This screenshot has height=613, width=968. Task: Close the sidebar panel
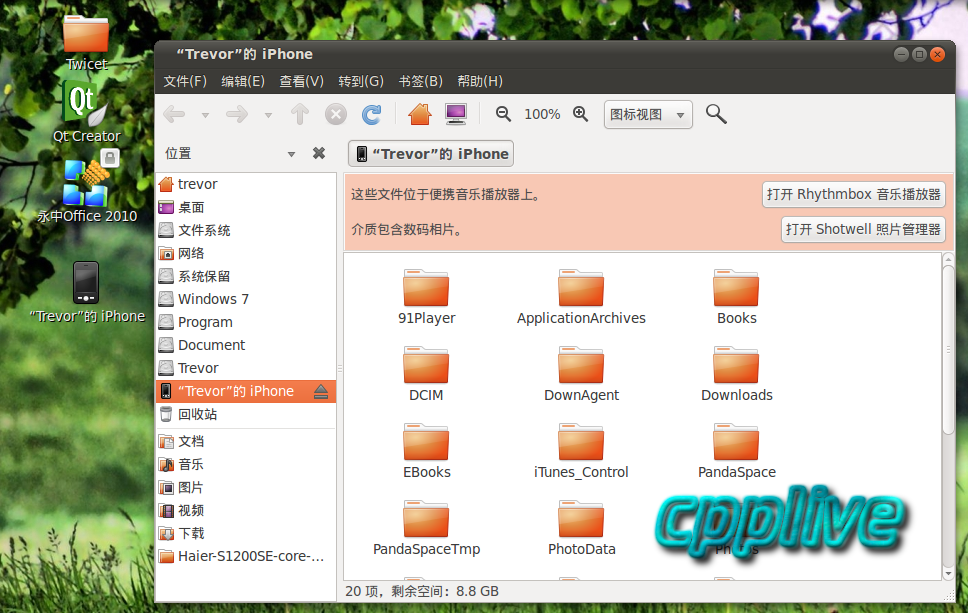[x=319, y=153]
